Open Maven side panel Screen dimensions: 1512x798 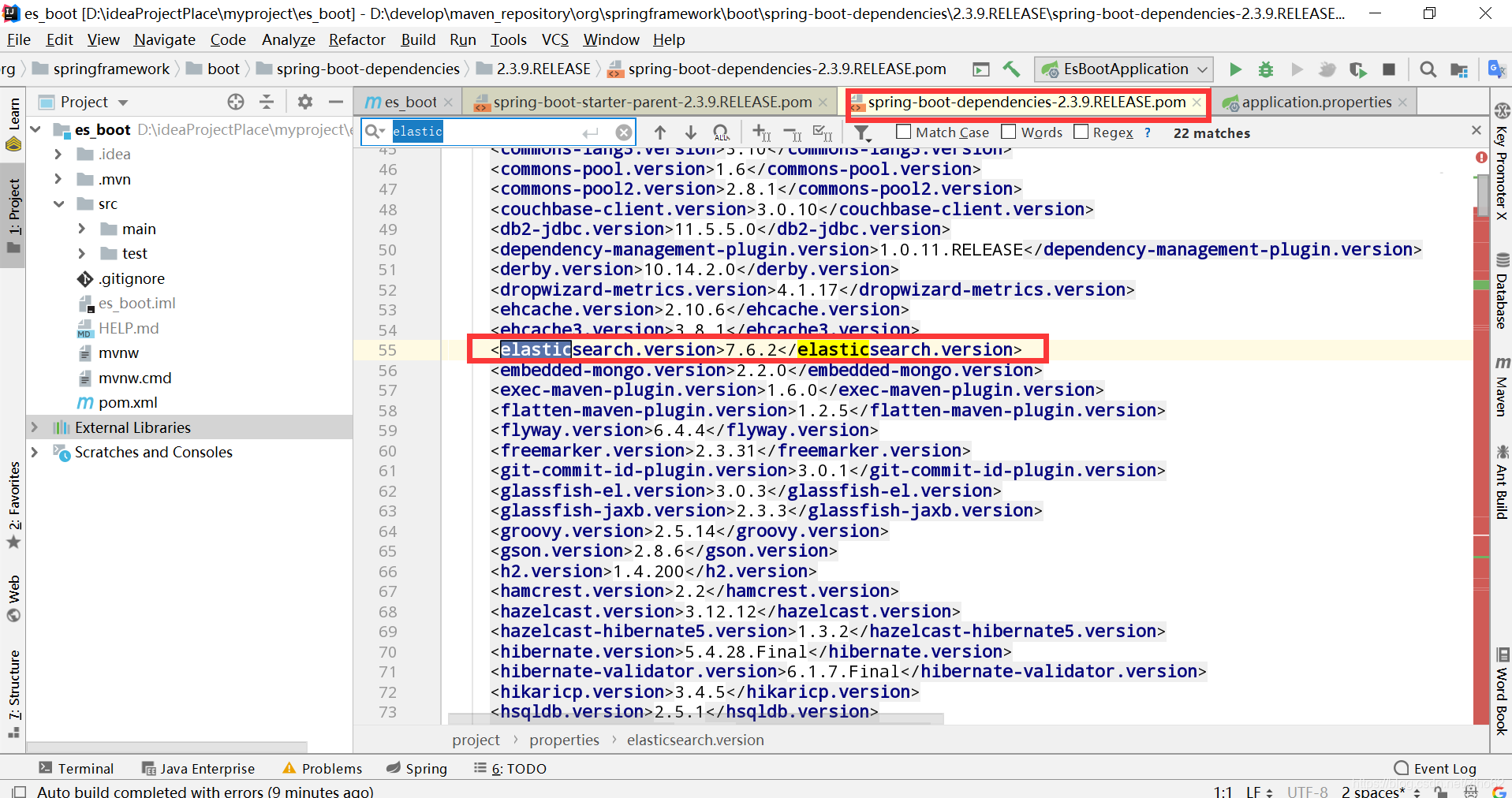pyautogui.click(x=1502, y=386)
